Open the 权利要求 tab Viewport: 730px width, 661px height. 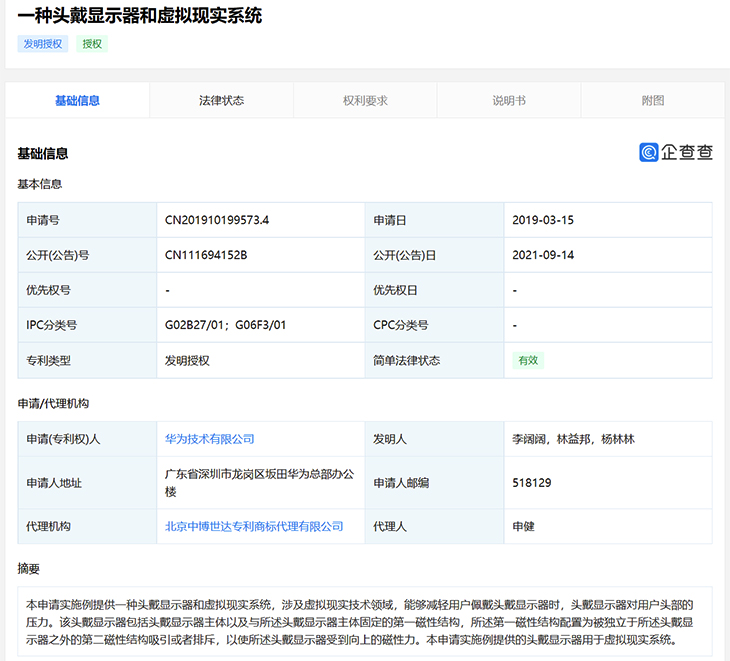pyautogui.click(x=365, y=101)
